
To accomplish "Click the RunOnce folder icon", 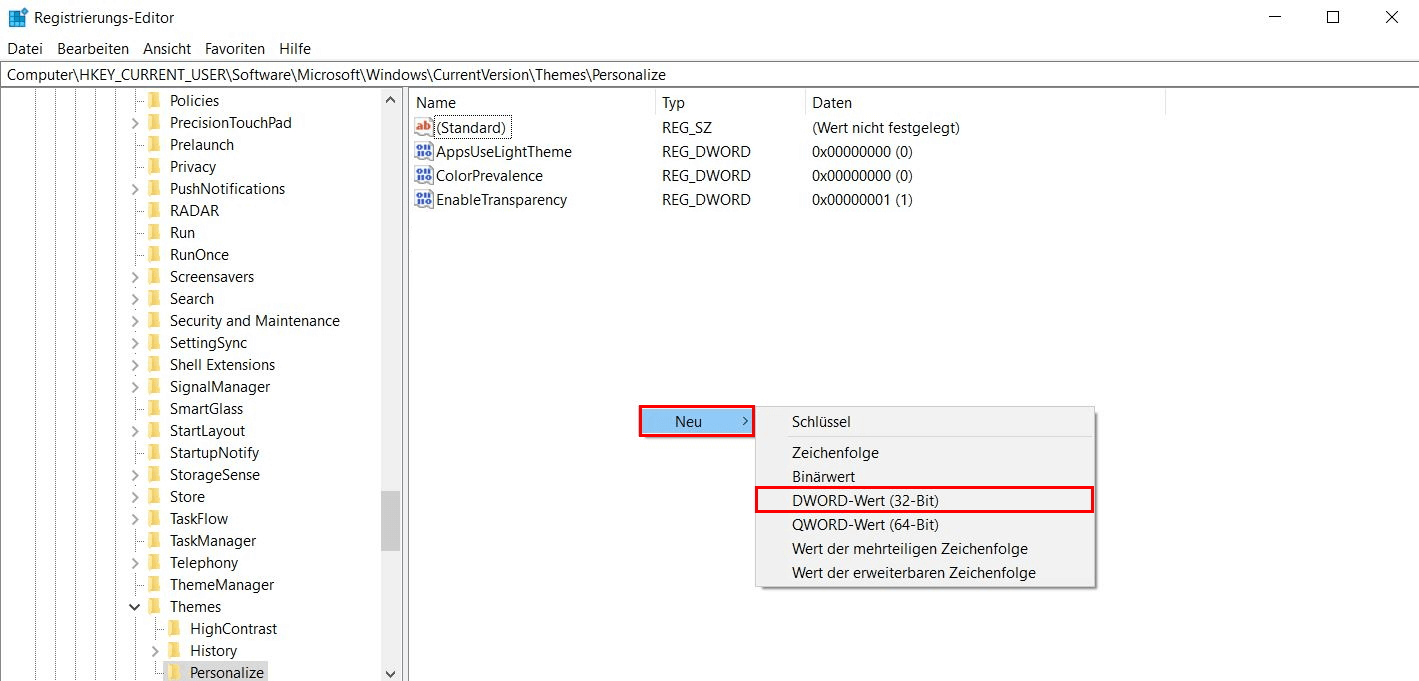I will click(154, 254).
